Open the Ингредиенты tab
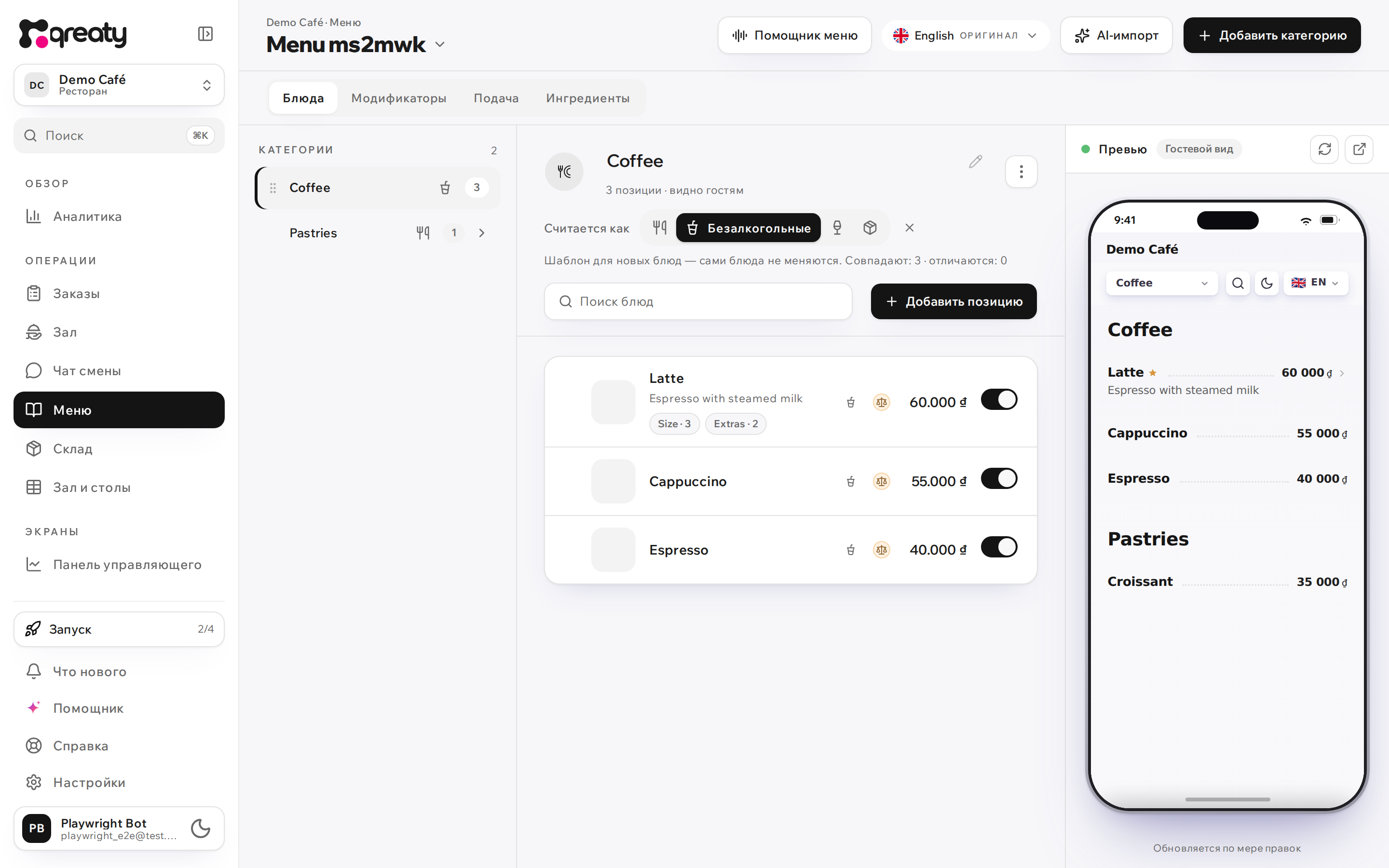Viewport: 1389px width, 868px height. click(587, 98)
